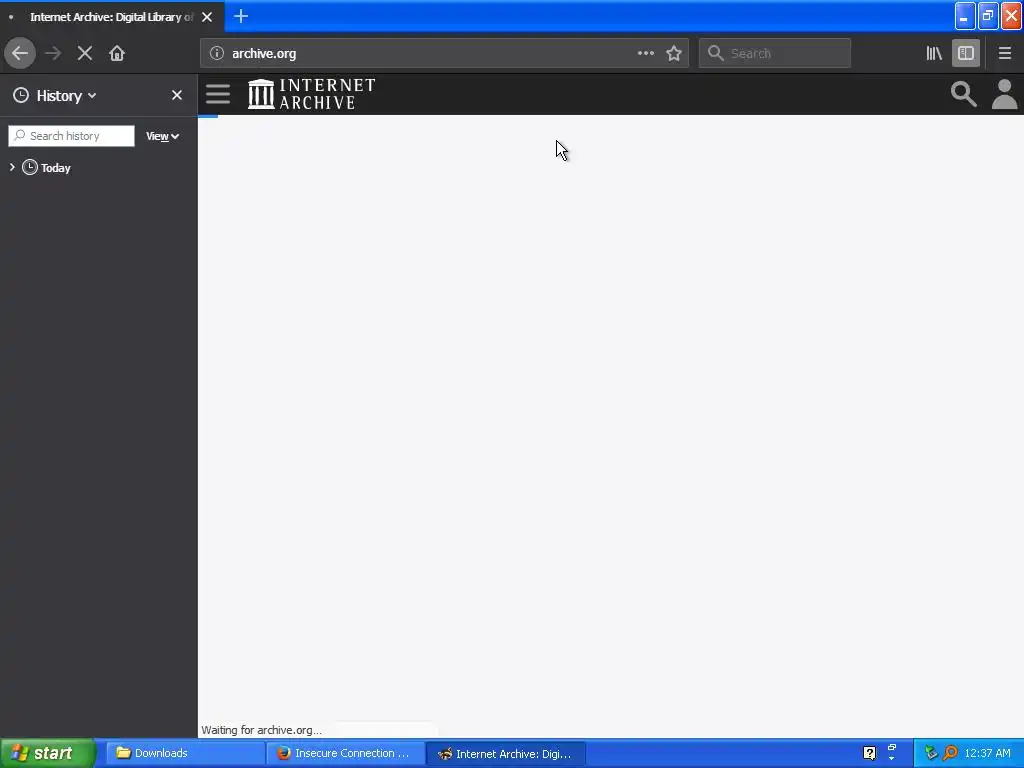The height and width of the screenshot is (768, 1024).
Task: Select the Today history entry
Action: 56,168
